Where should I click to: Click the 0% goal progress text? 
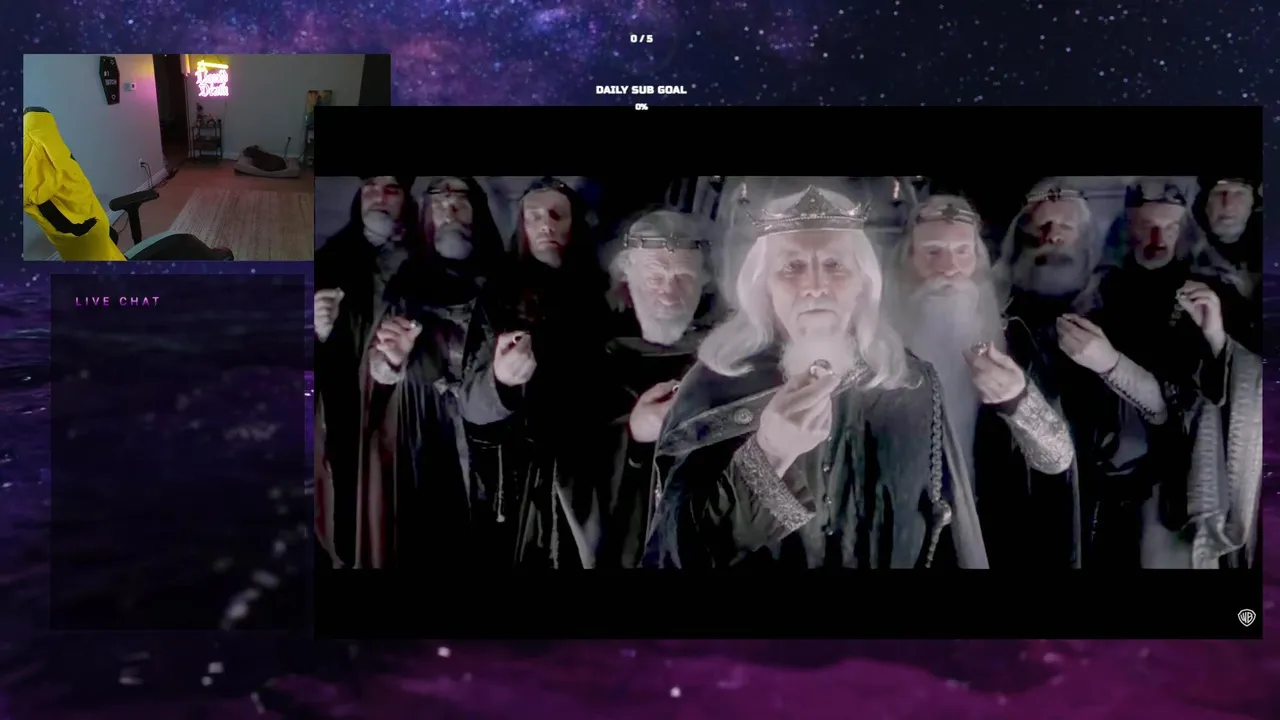click(x=641, y=107)
